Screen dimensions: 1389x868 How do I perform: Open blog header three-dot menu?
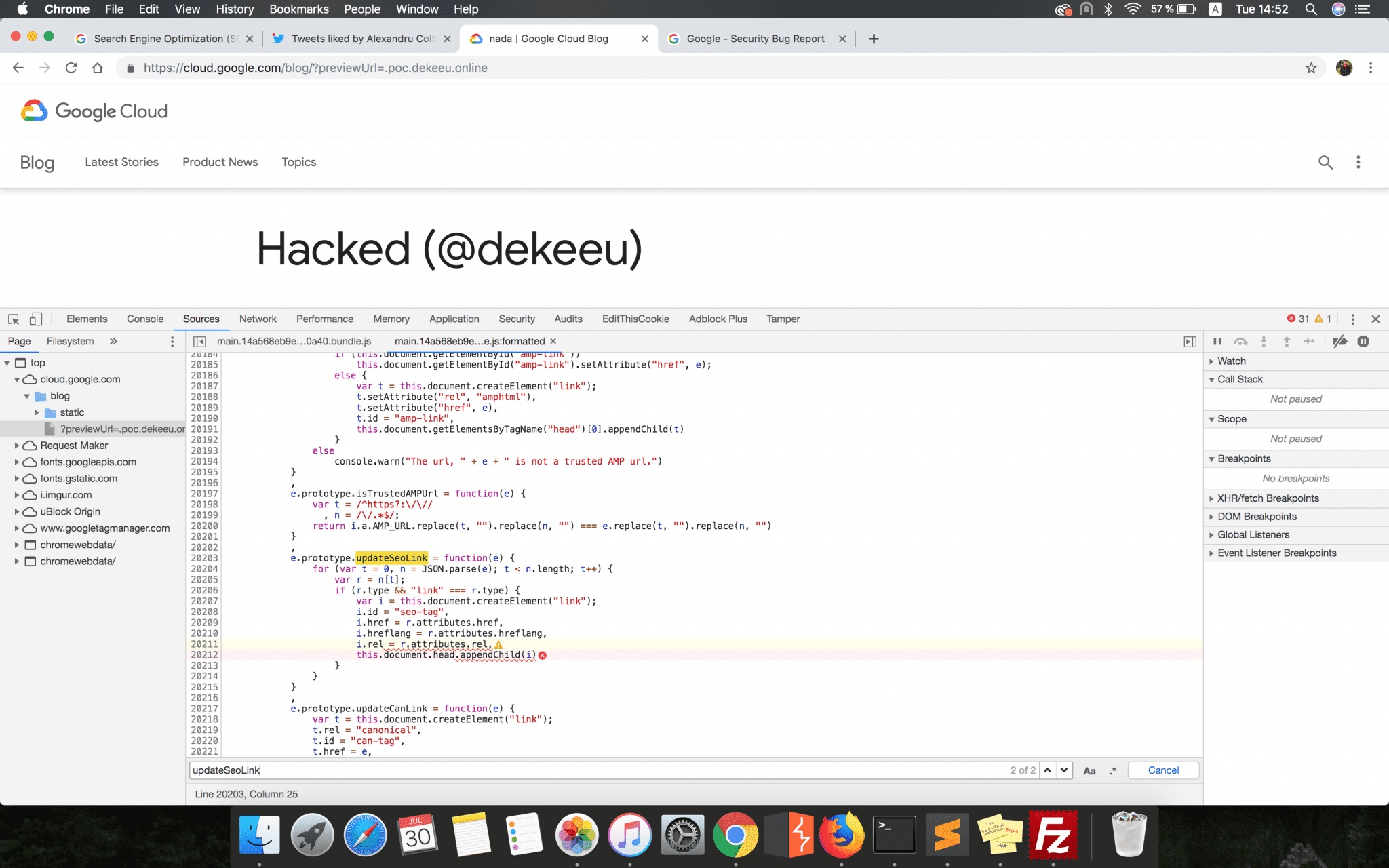click(x=1358, y=162)
